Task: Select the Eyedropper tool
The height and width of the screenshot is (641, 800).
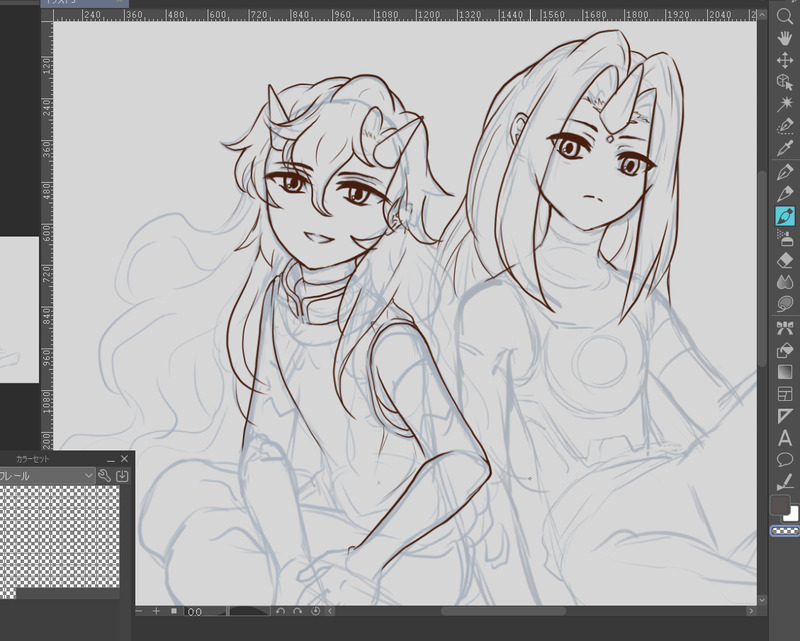Action: 785,147
